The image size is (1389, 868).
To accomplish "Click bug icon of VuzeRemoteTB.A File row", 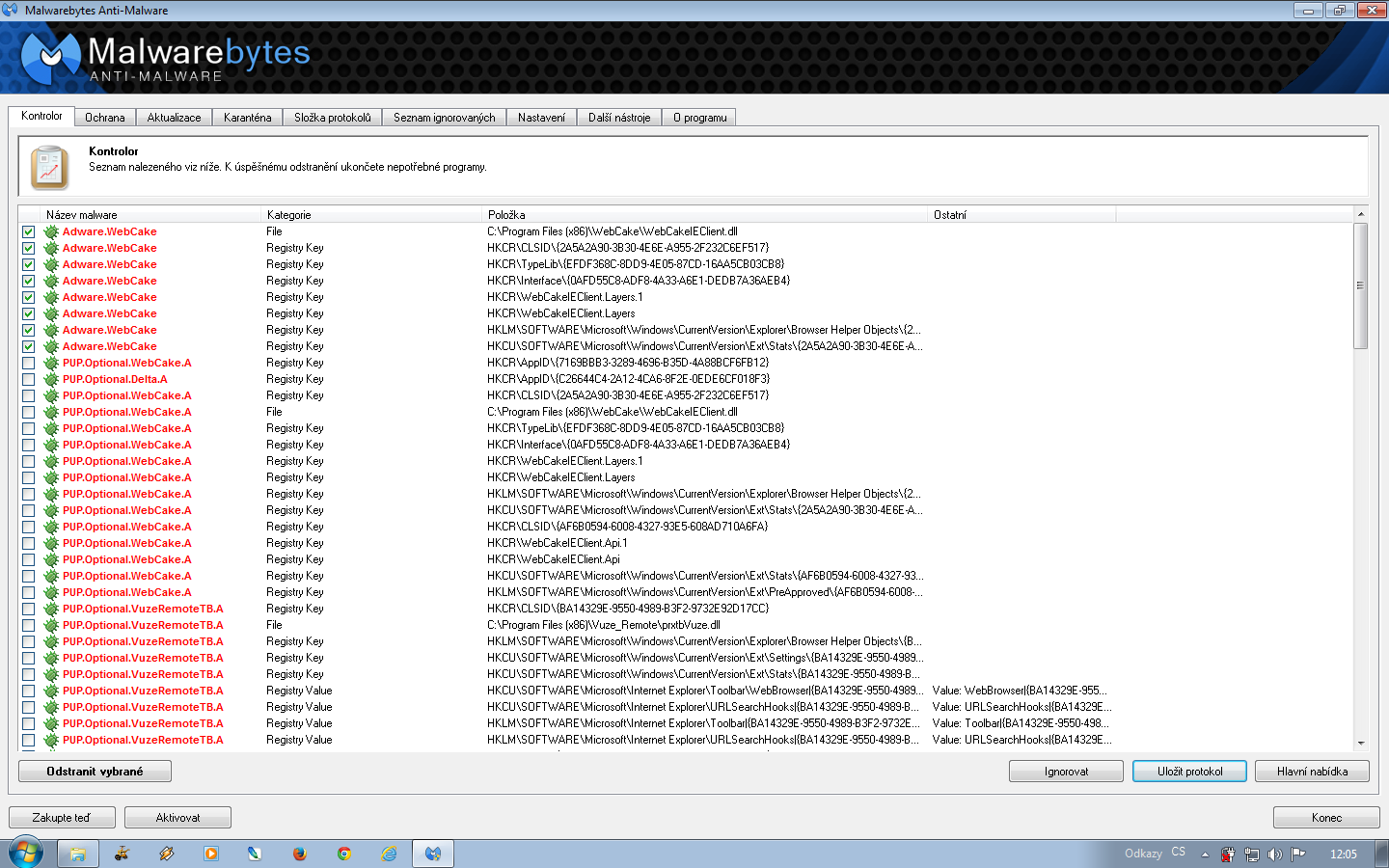I will 51,625.
